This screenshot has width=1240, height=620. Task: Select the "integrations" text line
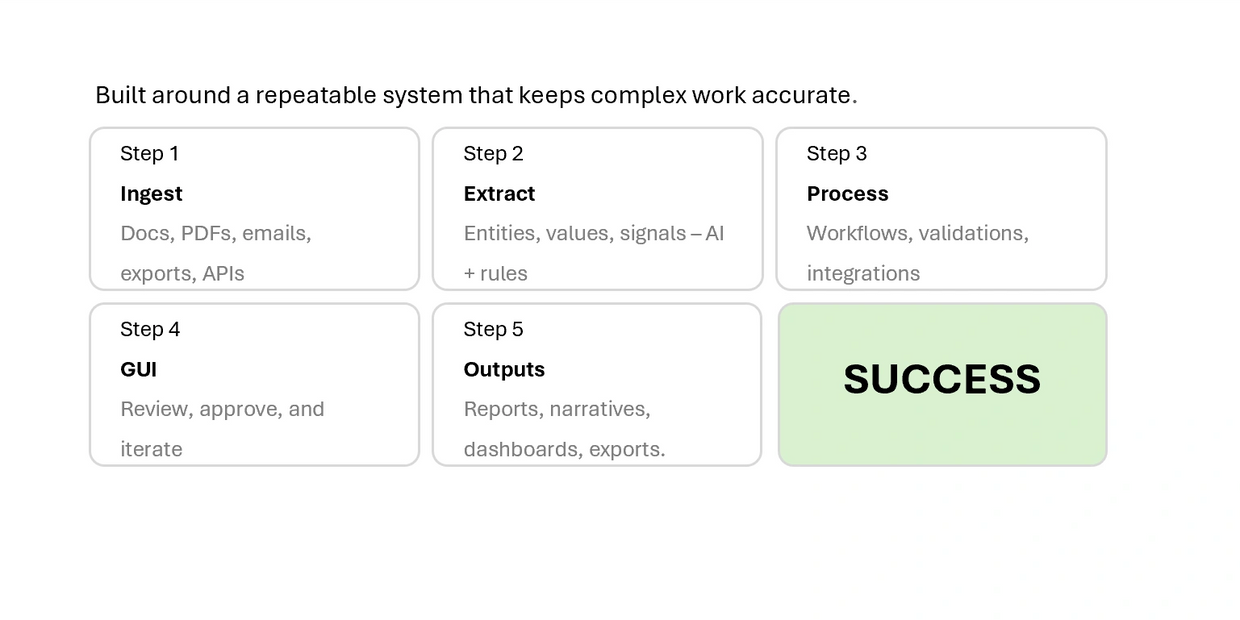[x=863, y=273]
